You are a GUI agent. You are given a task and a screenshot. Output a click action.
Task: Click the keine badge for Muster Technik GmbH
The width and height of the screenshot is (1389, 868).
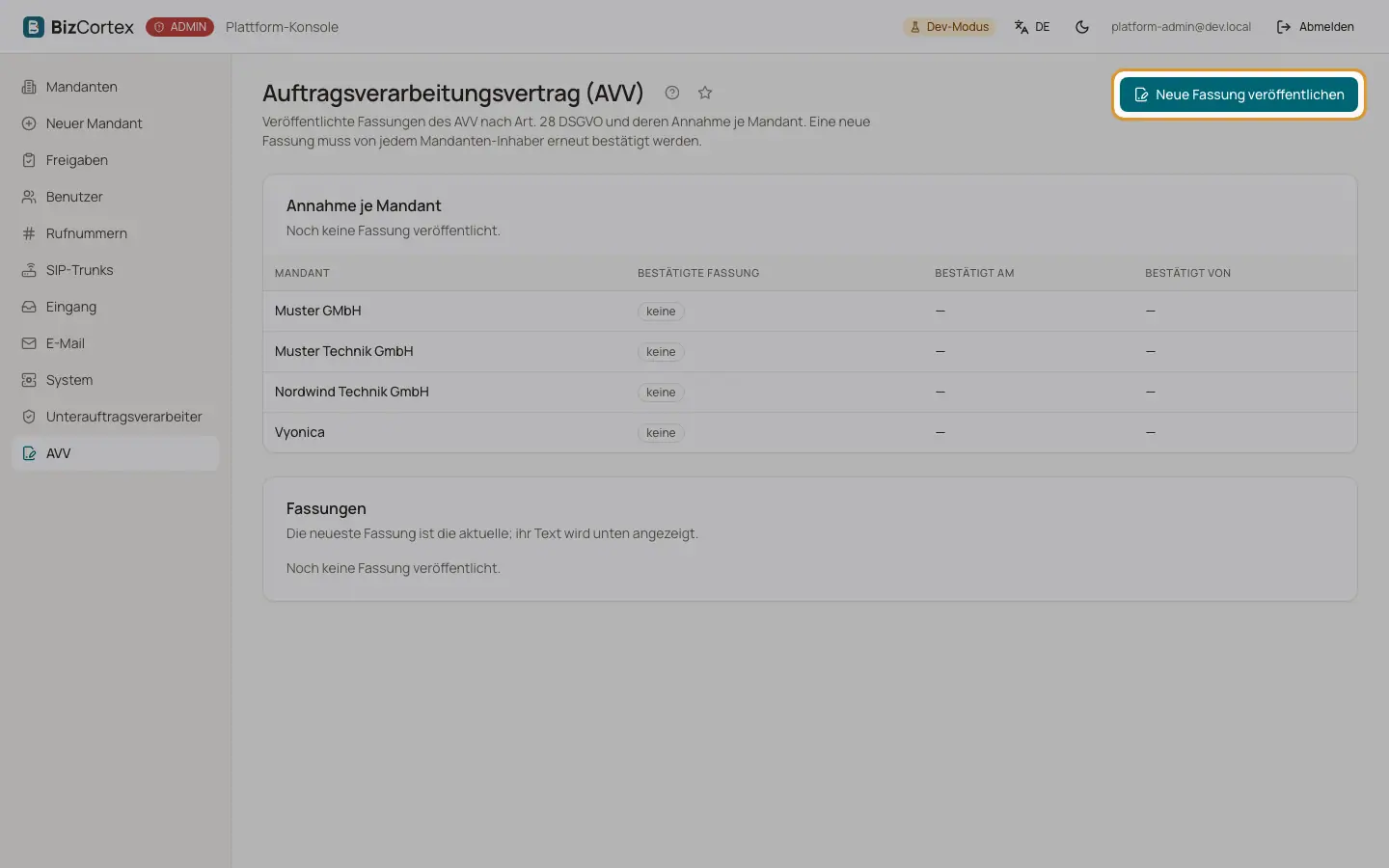pyautogui.click(x=661, y=352)
